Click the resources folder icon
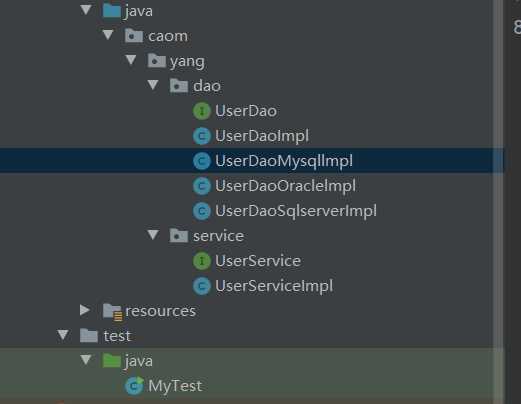The height and width of the screenshot is (404, 521). 112,312
